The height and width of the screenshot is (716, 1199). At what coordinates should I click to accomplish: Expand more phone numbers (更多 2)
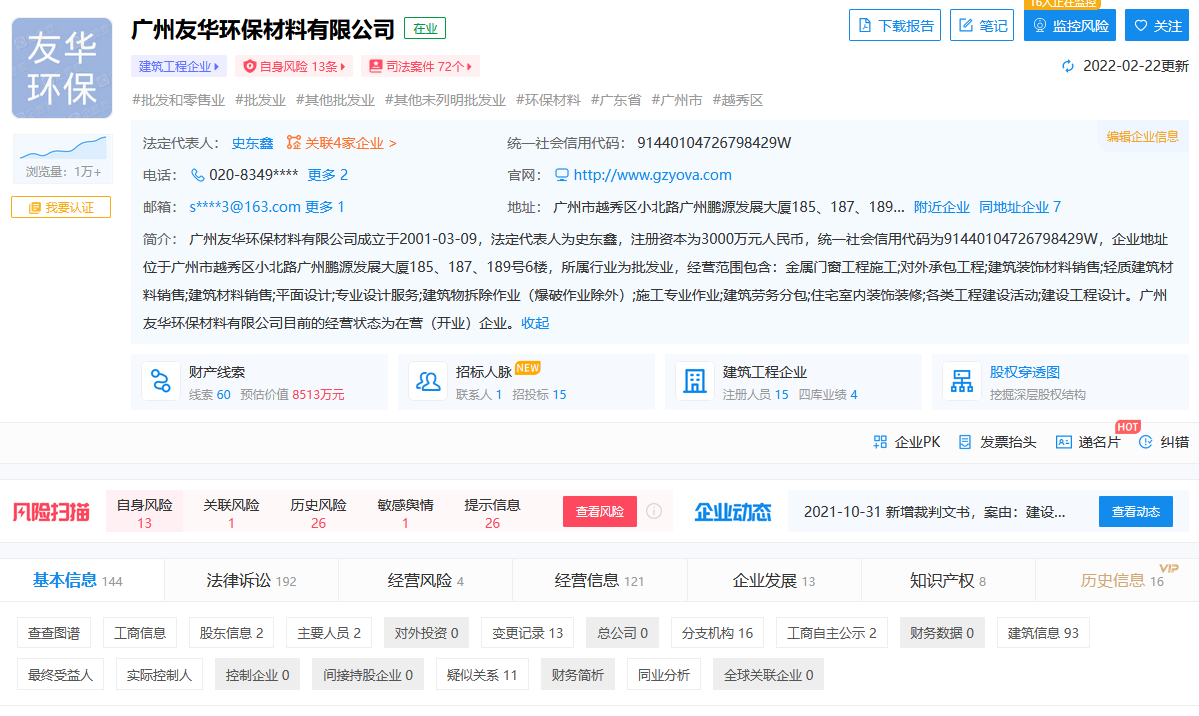click(327, 175)
